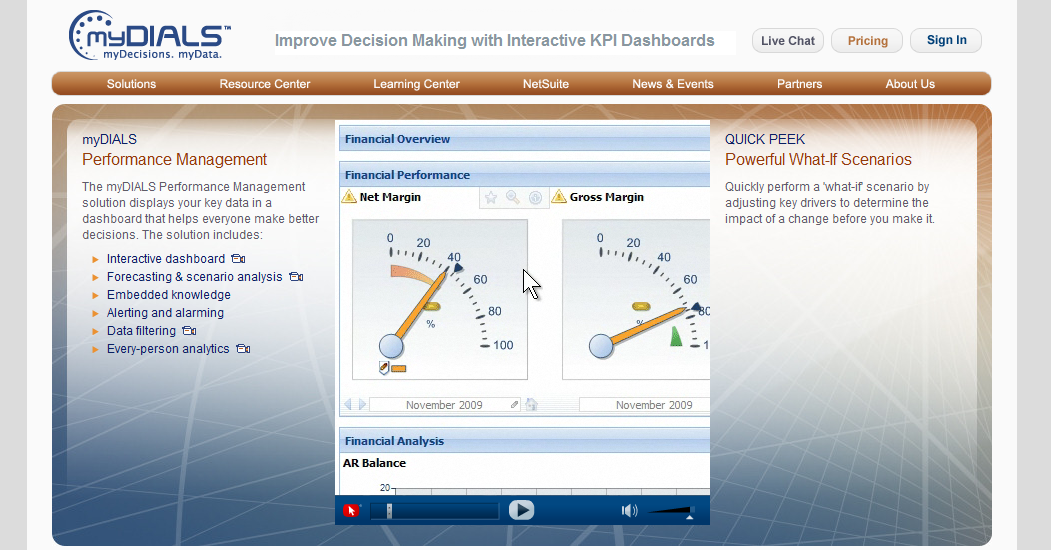Play video icon beside Interactive dashboard

(238, 259)
